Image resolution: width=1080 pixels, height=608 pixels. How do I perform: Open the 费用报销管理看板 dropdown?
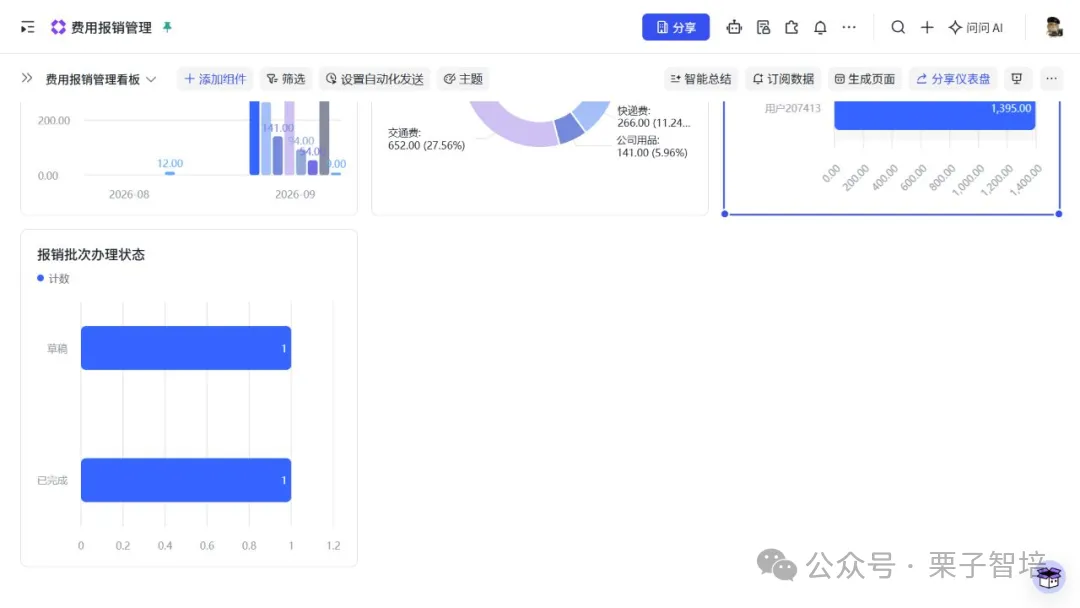click(x=101, y=79)
